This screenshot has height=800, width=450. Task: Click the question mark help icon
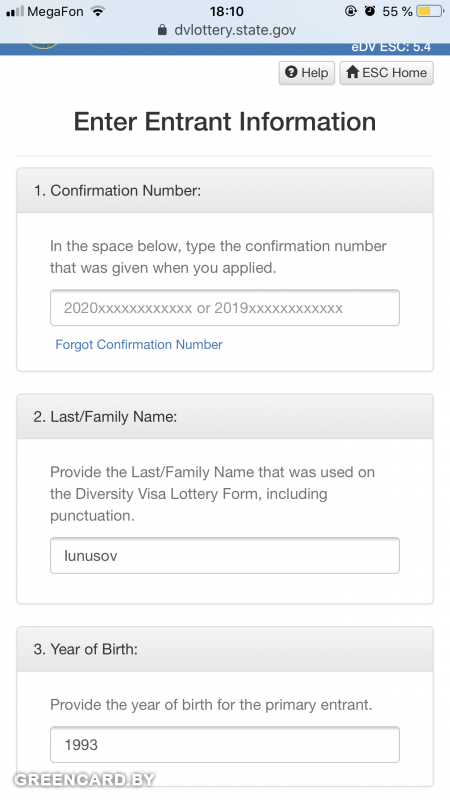point(291,72)
